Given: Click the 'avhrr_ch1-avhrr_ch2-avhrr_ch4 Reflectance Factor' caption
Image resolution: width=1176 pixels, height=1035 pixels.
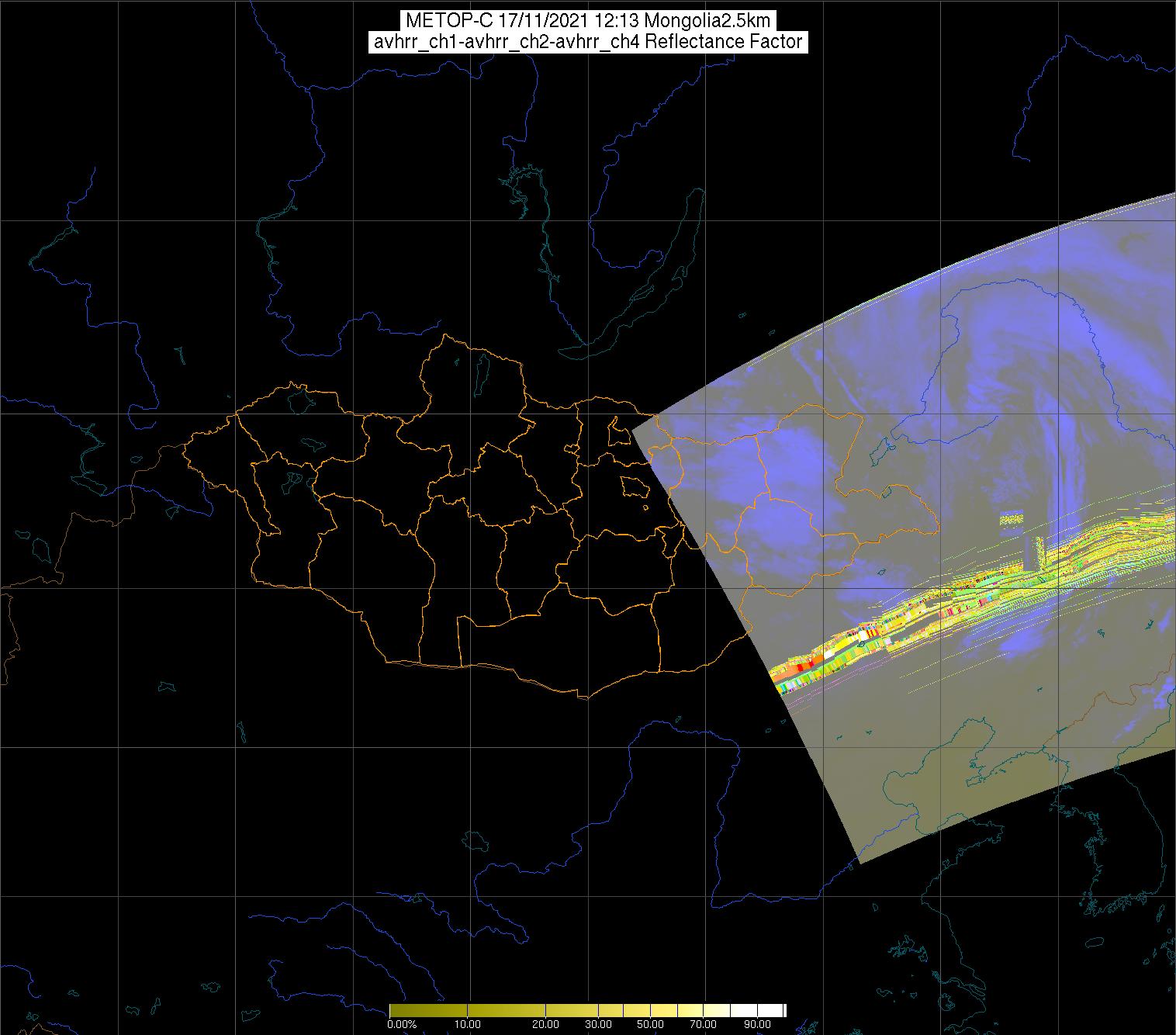Looking at the screenshot, I should coord(588,42).
